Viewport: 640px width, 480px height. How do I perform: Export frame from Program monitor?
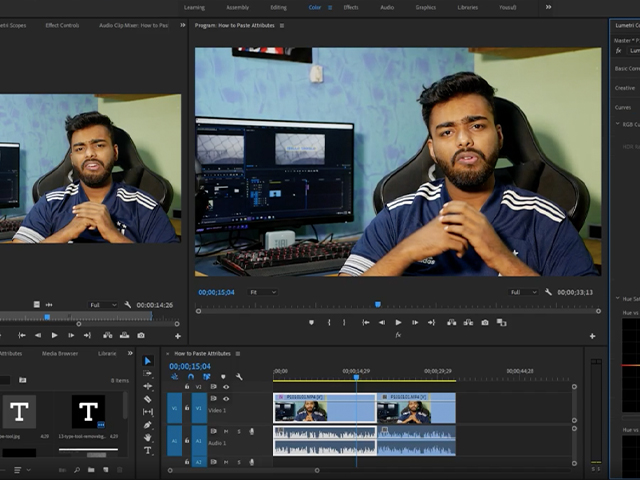(x=485, y=322)
